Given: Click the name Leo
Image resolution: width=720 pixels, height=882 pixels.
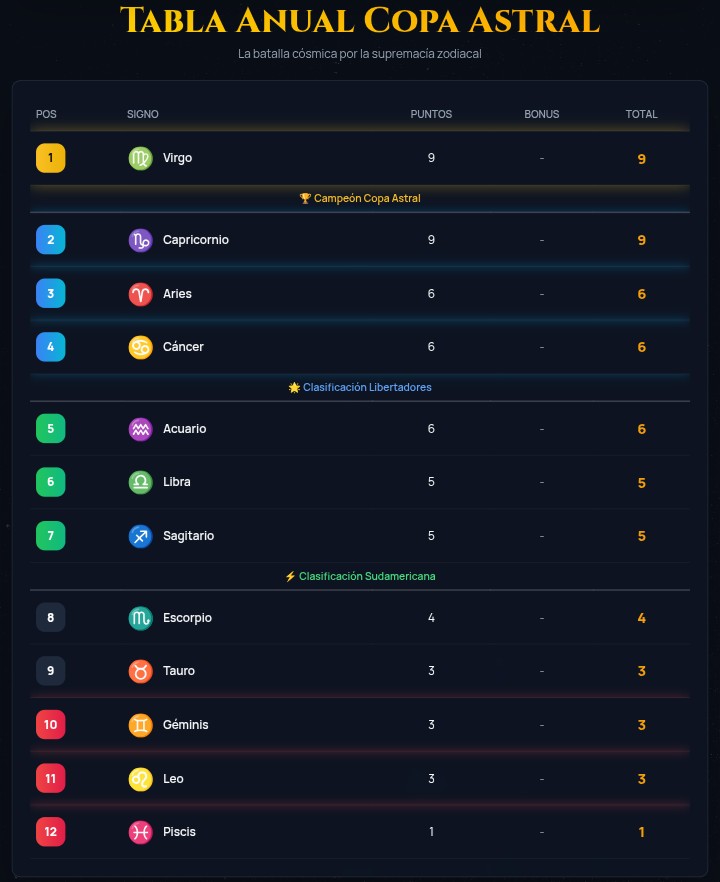Looking at the screenshot, I should click(173, 779).
